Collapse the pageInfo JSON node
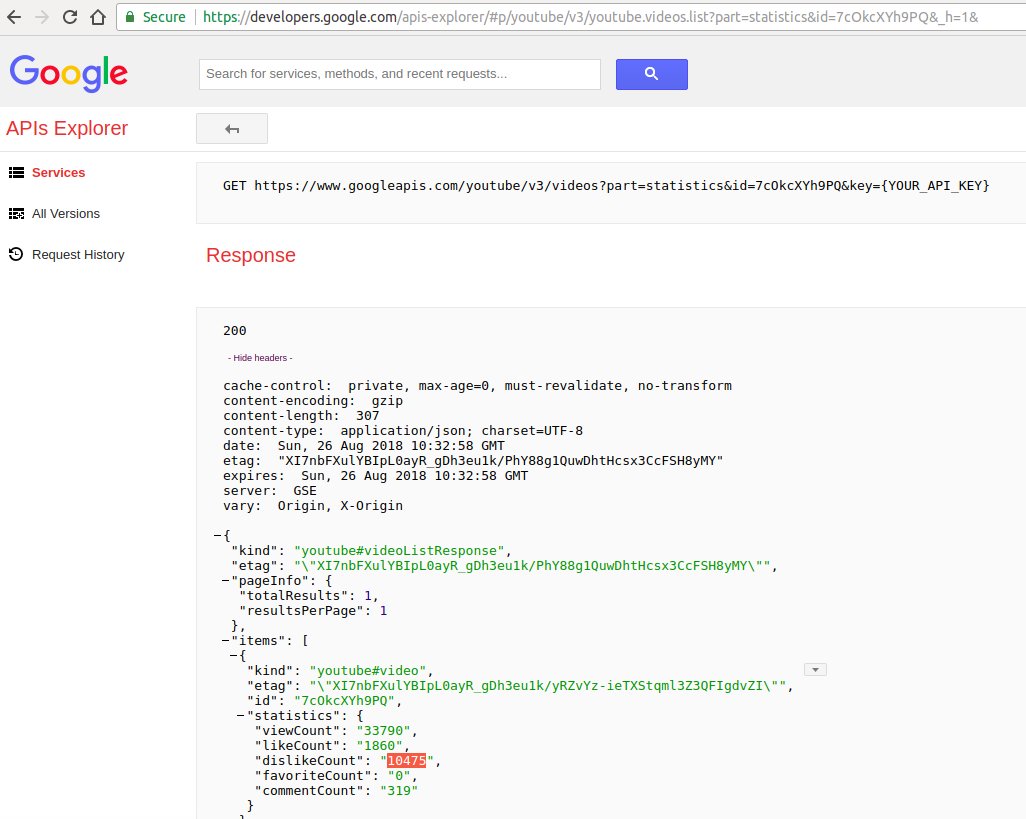Screen dimensions: 1026x819 (x=225, y=581)
